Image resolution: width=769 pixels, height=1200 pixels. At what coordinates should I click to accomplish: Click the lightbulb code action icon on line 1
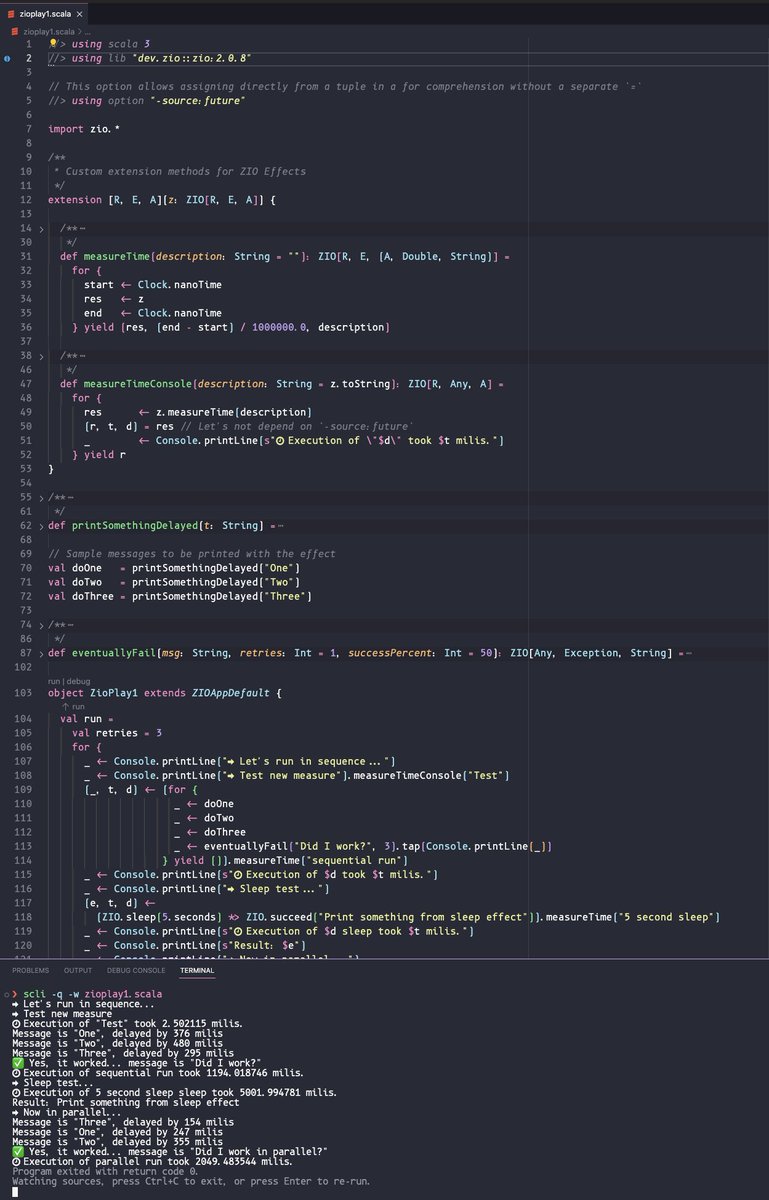point(53,44)
